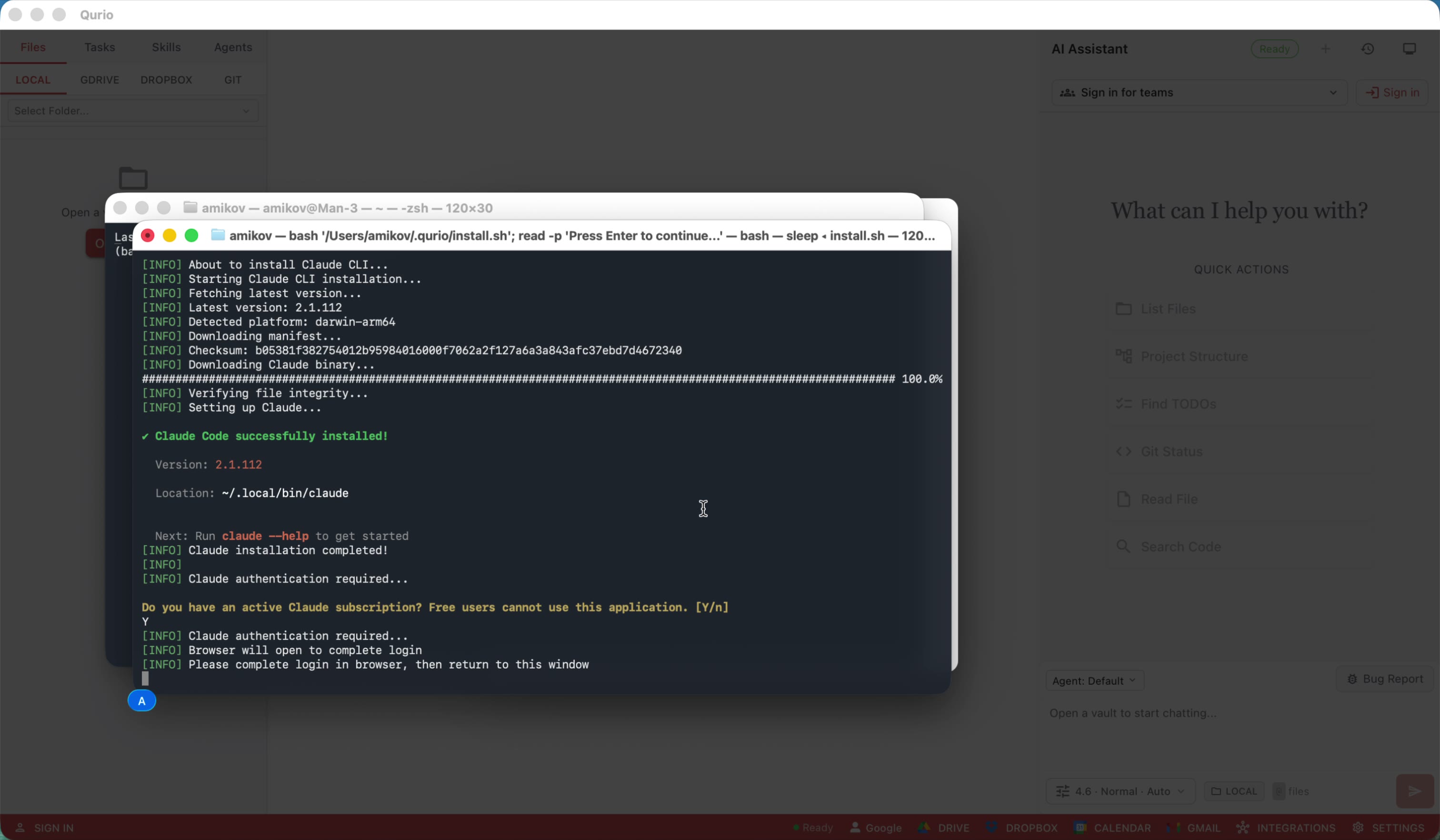1440x840 pixels.
Task: Open the Project Structure quick action
Action: [1193, 356]
